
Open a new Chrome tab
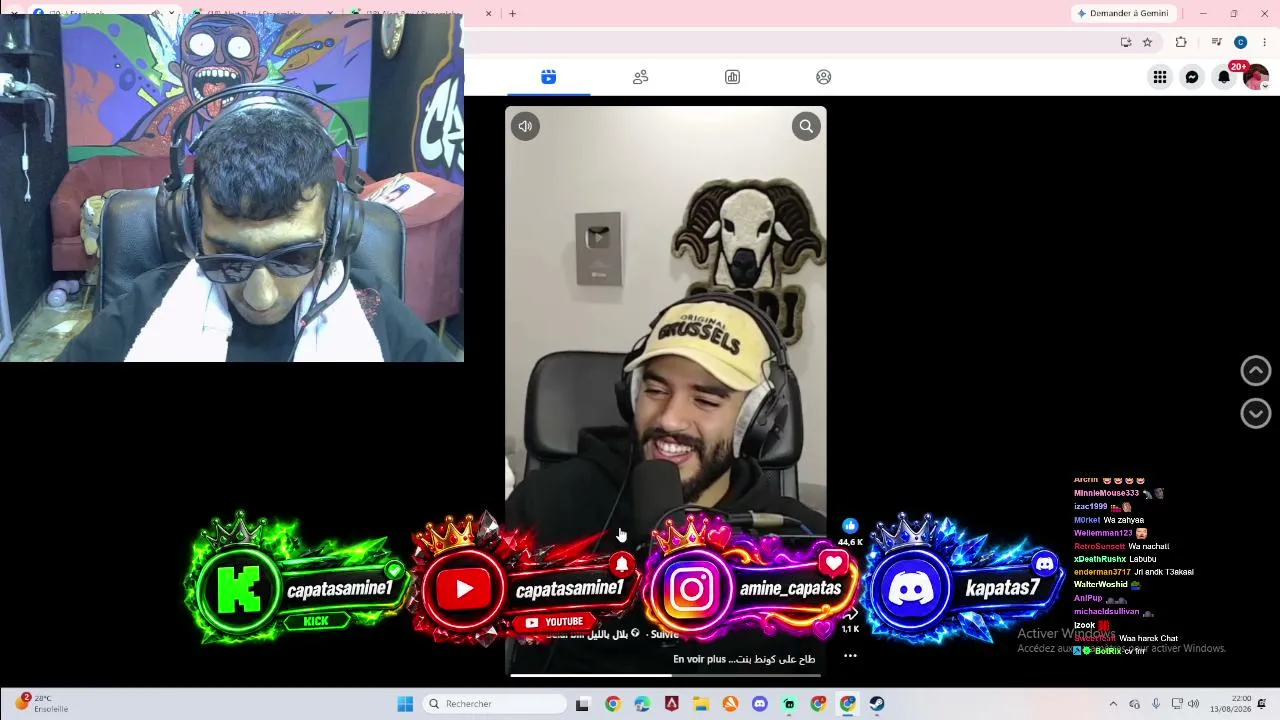pyautogui.click(x=512, y=13)
